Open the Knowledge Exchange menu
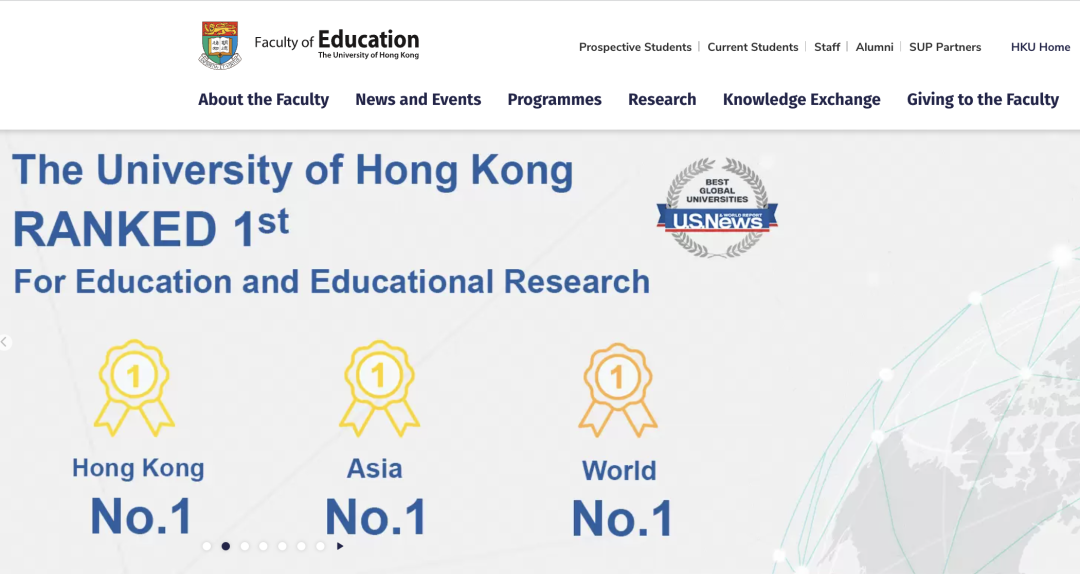Screen dimensions: 1080x574 coord(801,99)
